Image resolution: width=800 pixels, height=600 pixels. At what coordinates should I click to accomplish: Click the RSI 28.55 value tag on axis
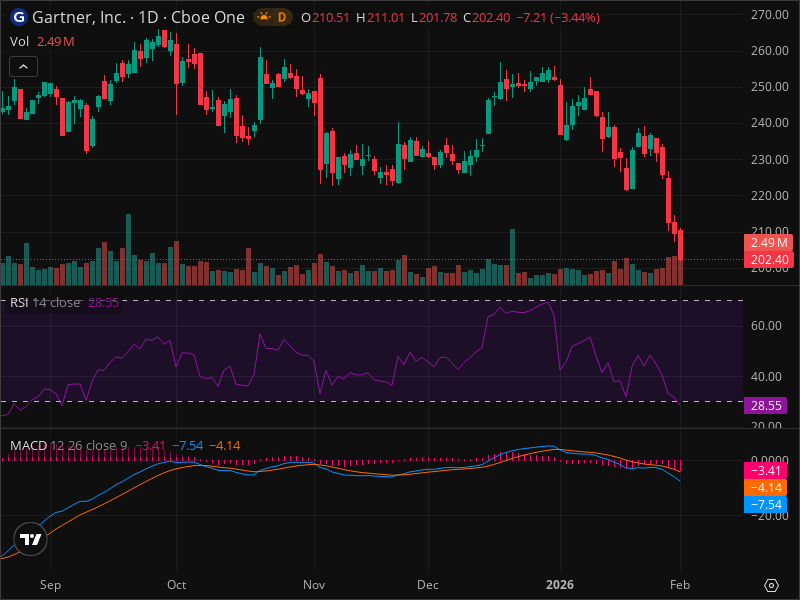pos(765,406)
